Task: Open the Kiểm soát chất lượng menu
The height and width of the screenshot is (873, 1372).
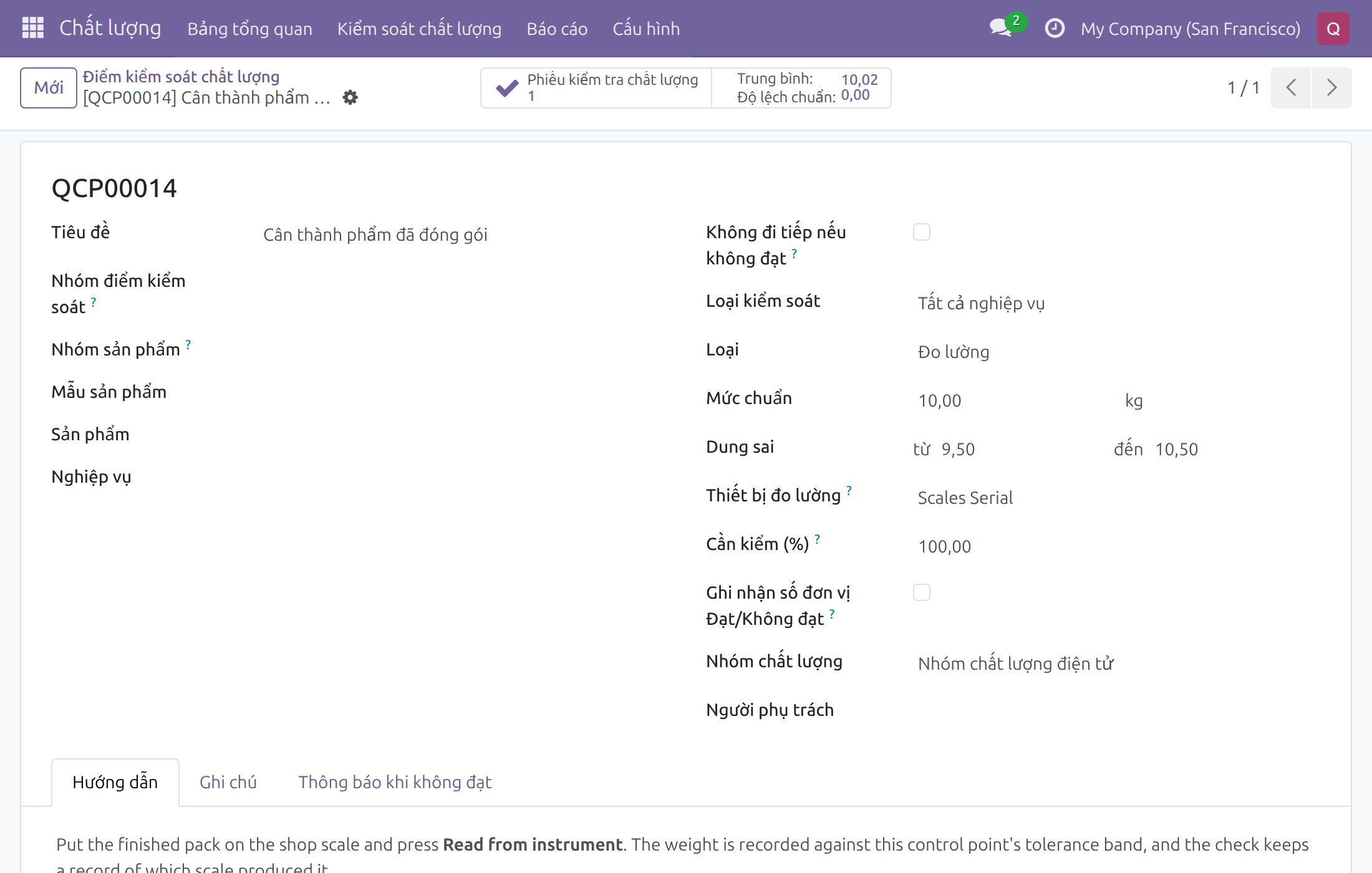Action: (419, 29)
